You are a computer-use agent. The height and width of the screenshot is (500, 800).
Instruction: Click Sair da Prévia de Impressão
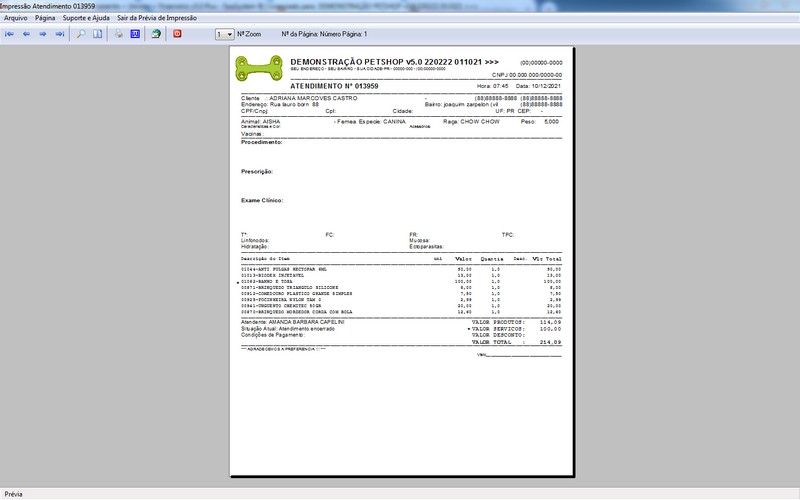coord(157,18)
